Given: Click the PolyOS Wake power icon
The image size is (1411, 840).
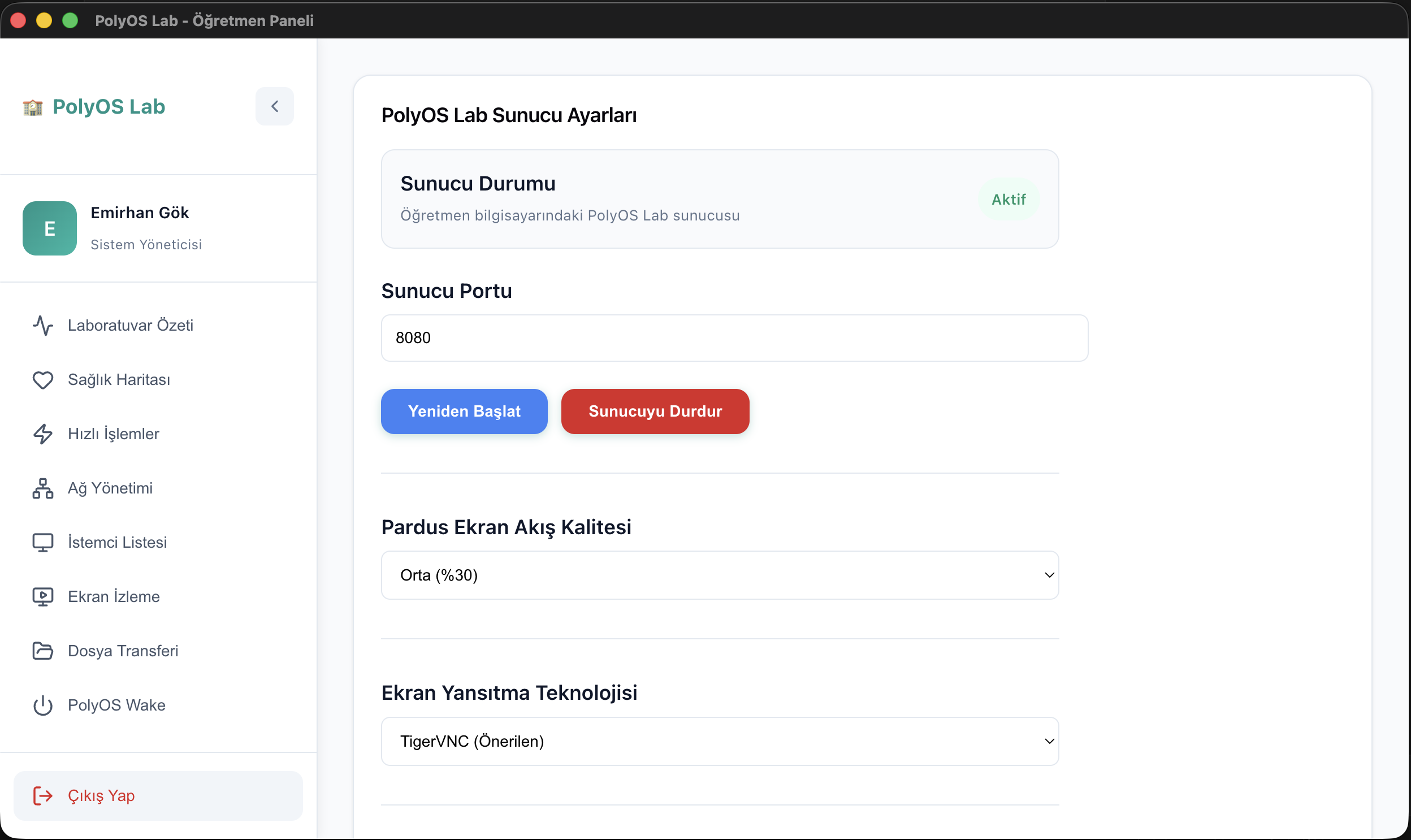Looking at the screenshot, I should (x=43, y=705).
